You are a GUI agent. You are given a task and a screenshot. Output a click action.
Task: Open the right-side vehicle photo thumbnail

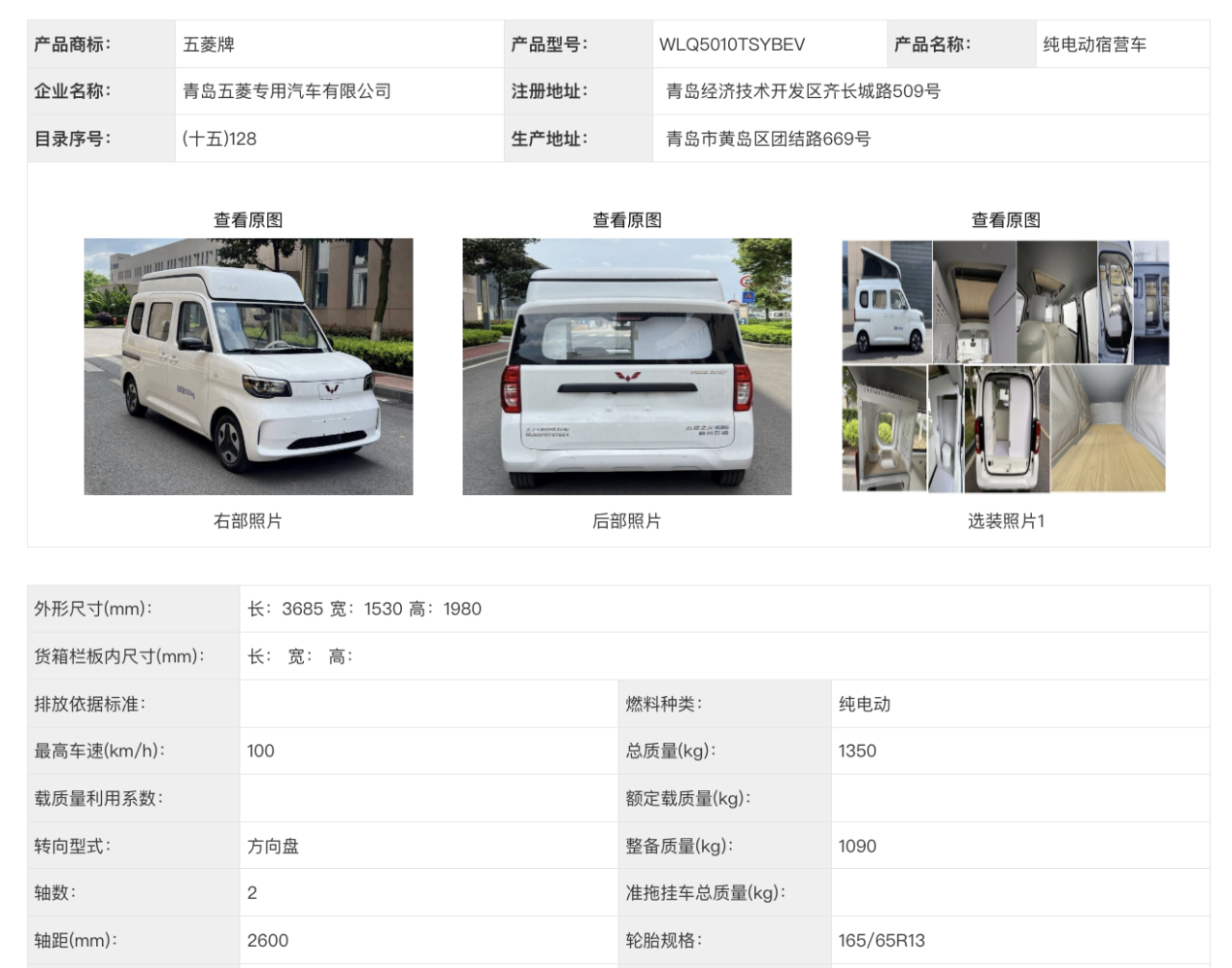(249, 367)
